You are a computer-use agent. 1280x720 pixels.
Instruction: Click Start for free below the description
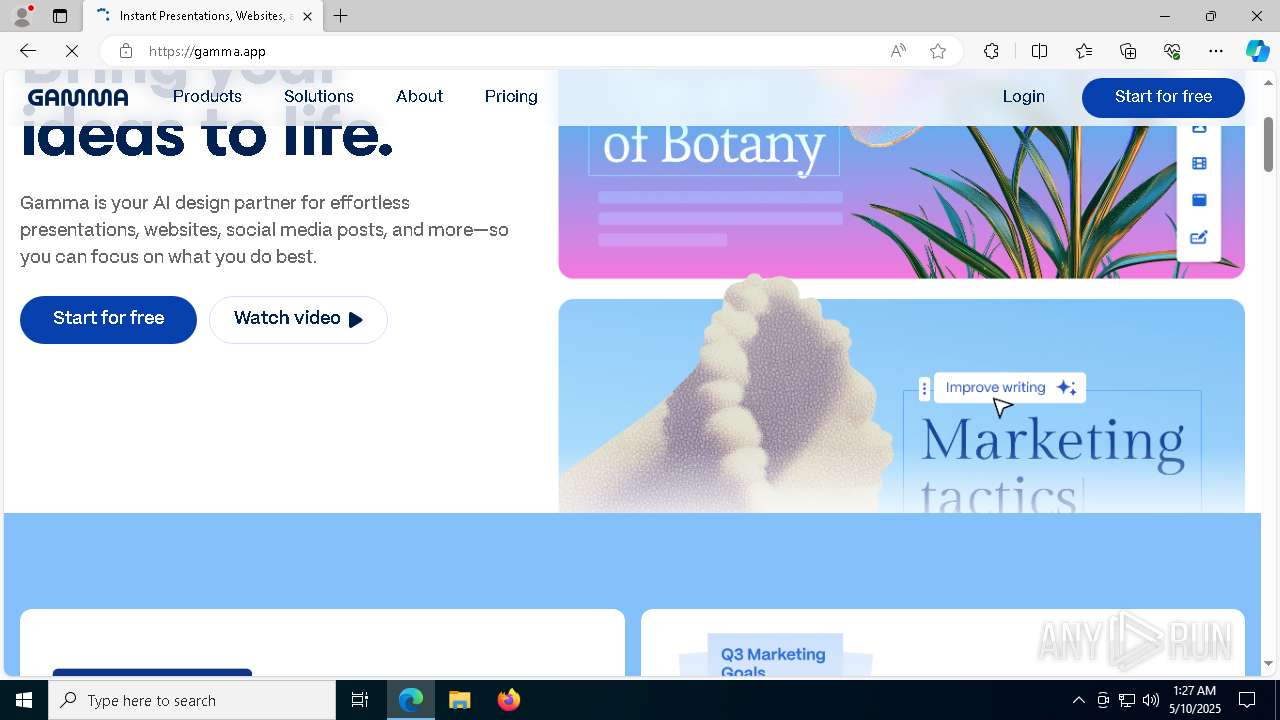click(x=108, y=319)
